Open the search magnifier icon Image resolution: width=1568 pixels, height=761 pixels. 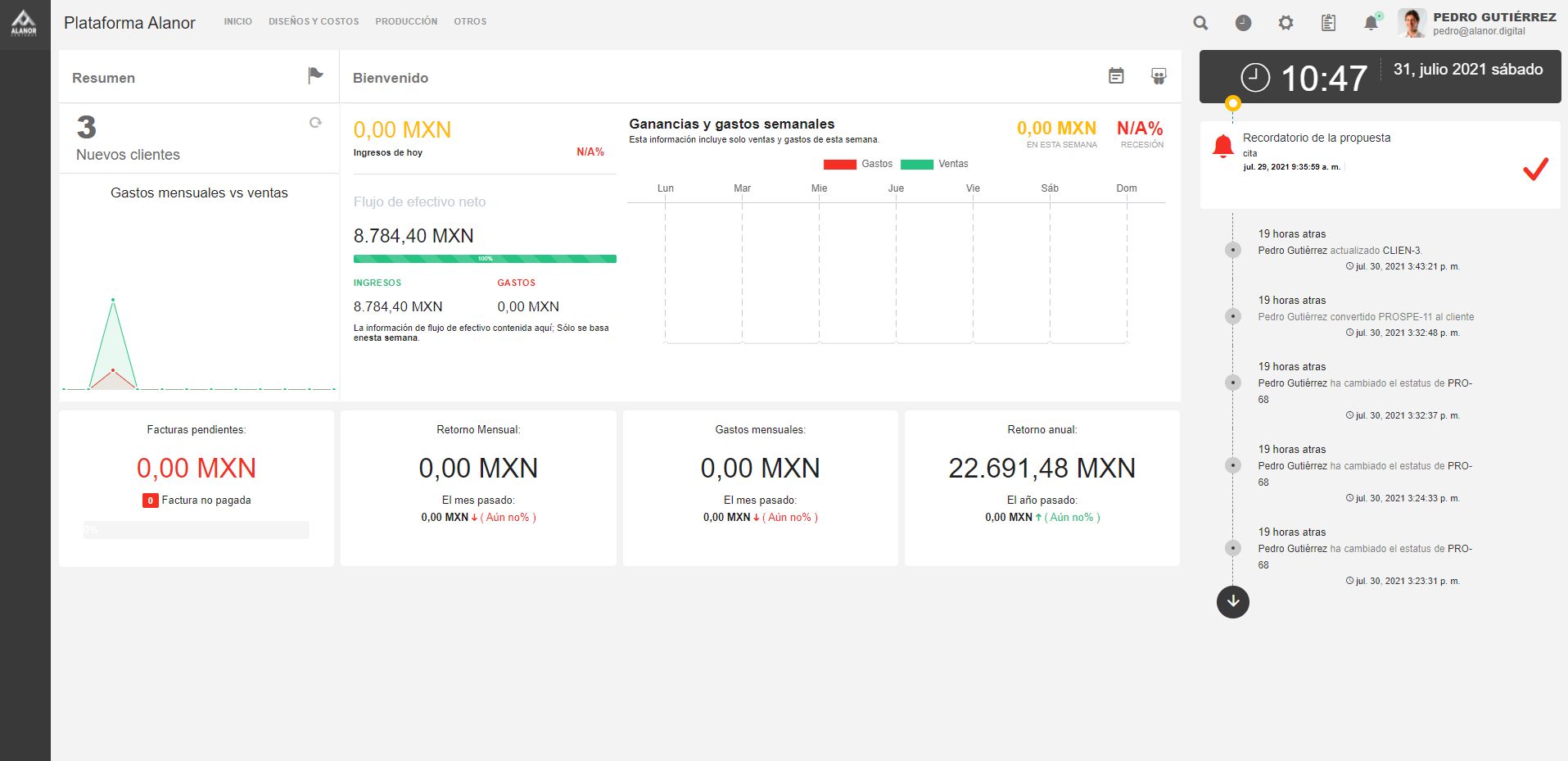(x=1200, y=23)
